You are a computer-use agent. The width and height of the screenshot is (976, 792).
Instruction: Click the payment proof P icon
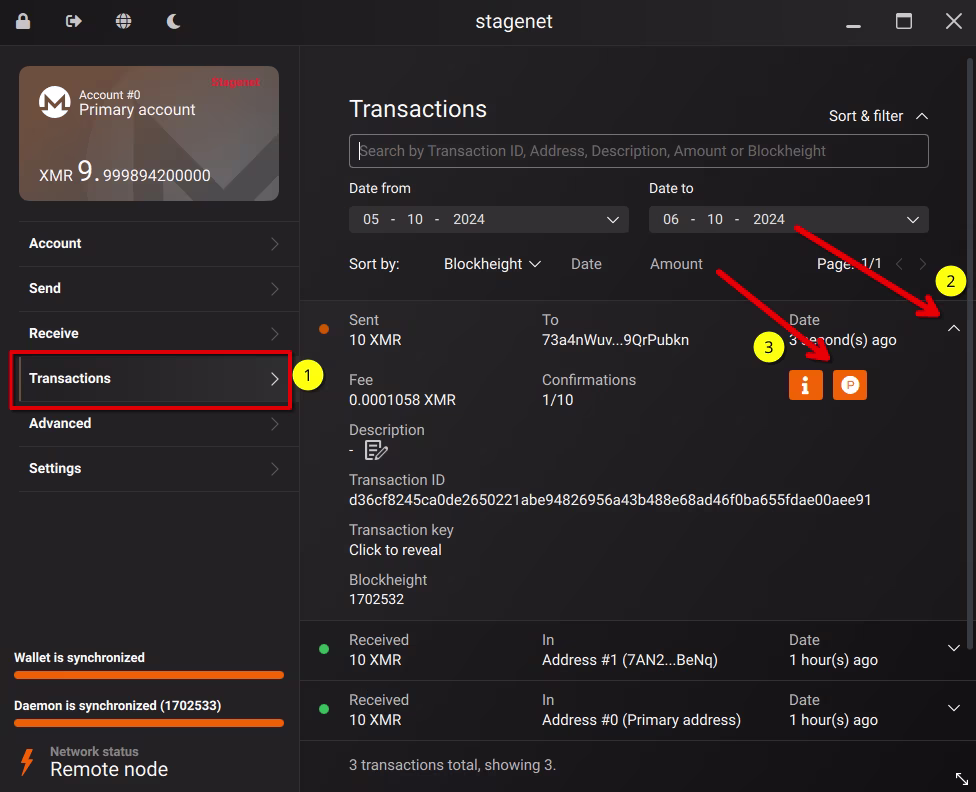[x=850, y=385]
